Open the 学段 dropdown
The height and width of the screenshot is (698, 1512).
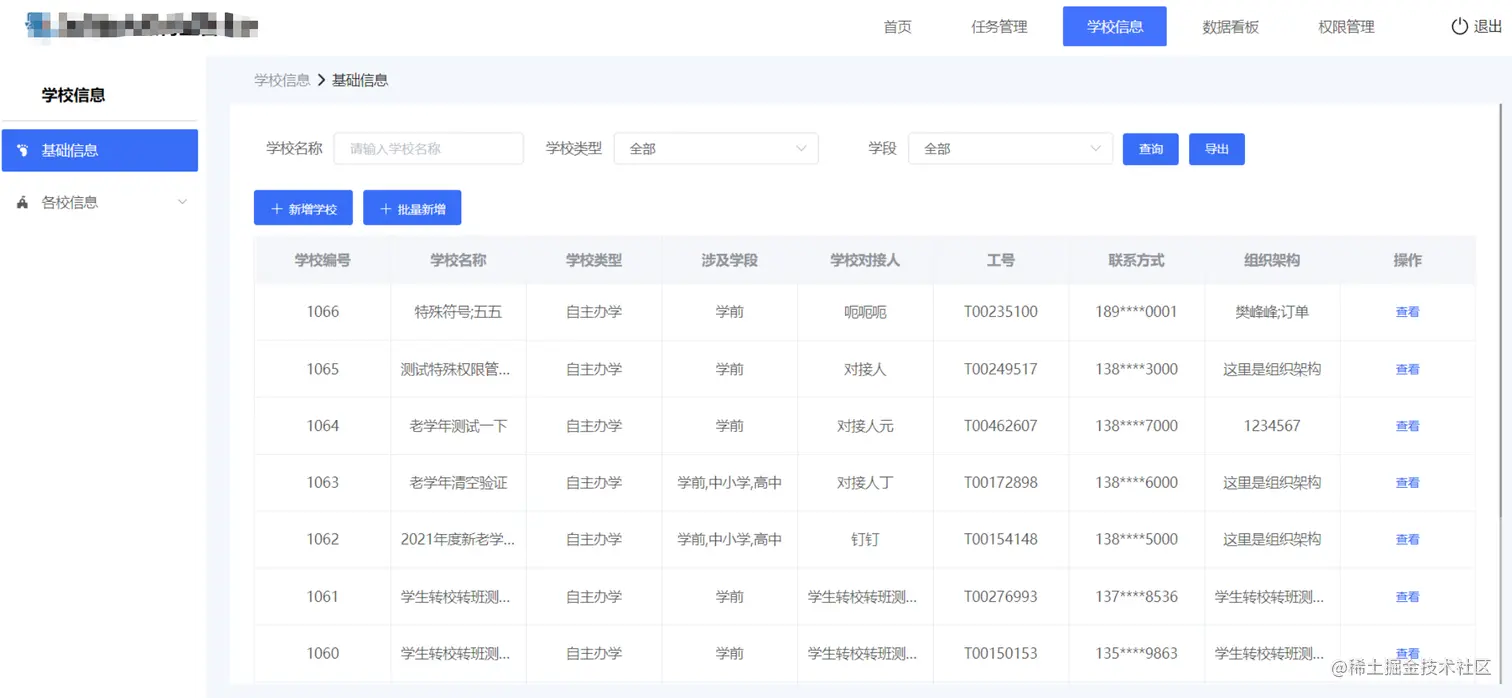pyautogui.click(x=1010, y=149)
